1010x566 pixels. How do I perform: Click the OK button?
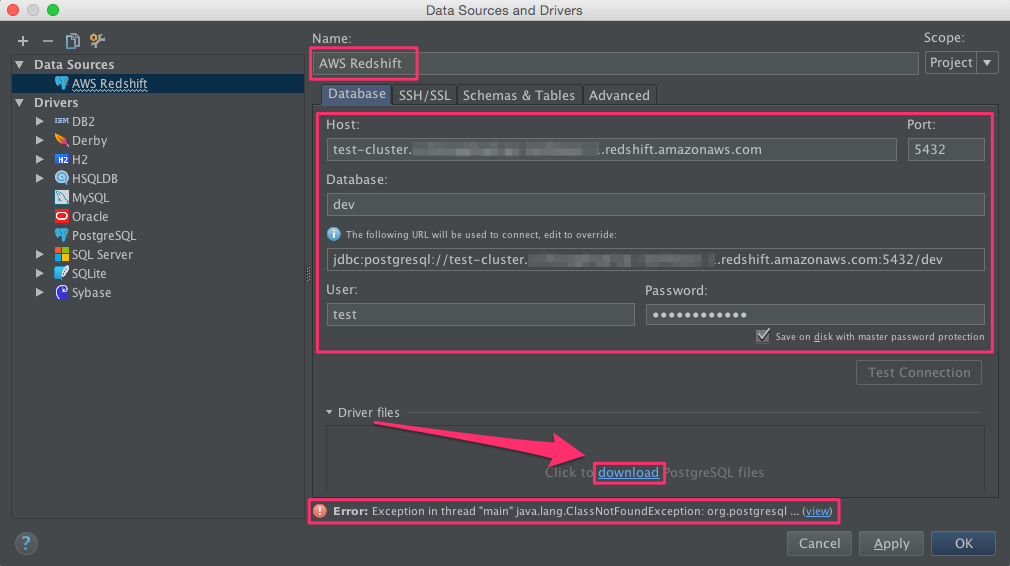(x=964, y=543)
